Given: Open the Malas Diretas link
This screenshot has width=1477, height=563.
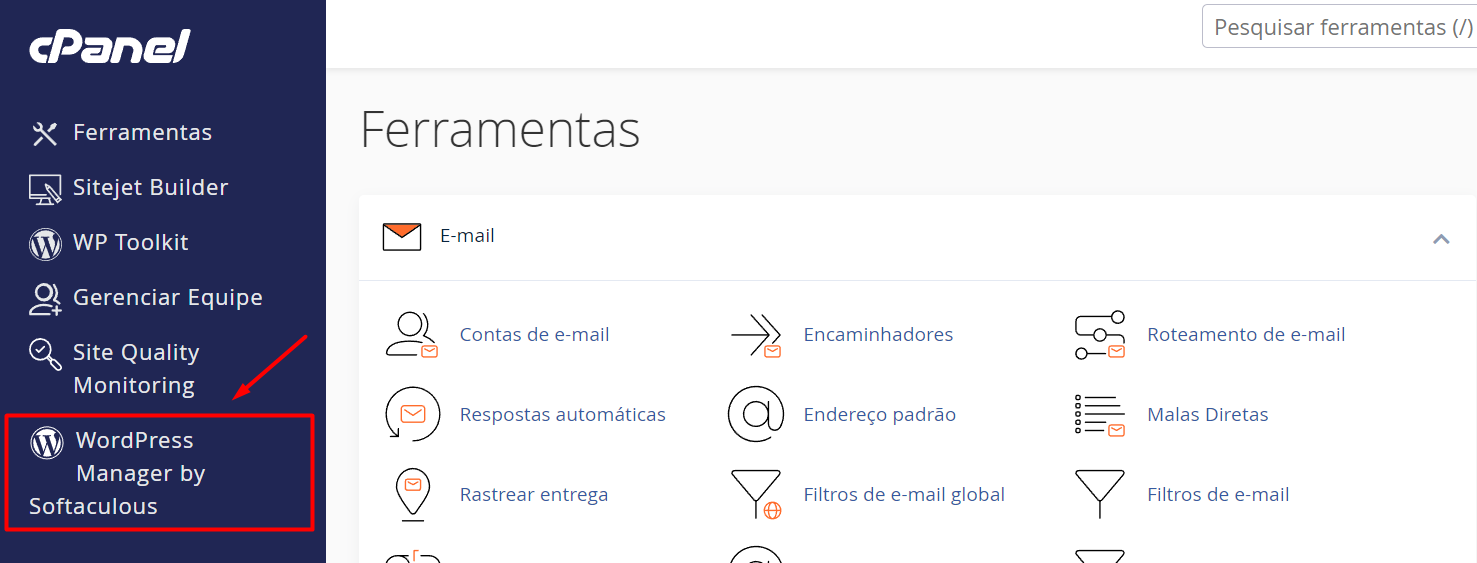Looking at the screenshot, I should point(1207,414).
